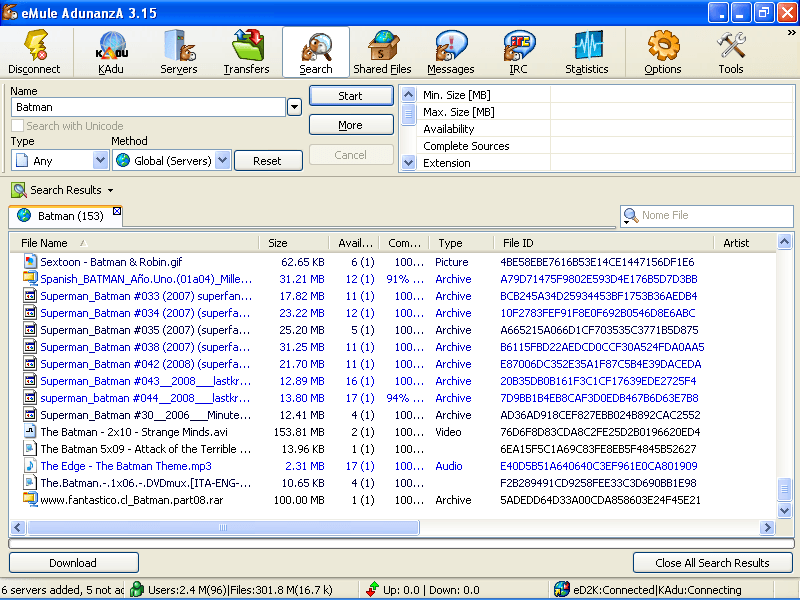The height and width of the screenshot is (600, 800).
Task: Click the Nome File filter magnifier icon
Action: point(631,216)
